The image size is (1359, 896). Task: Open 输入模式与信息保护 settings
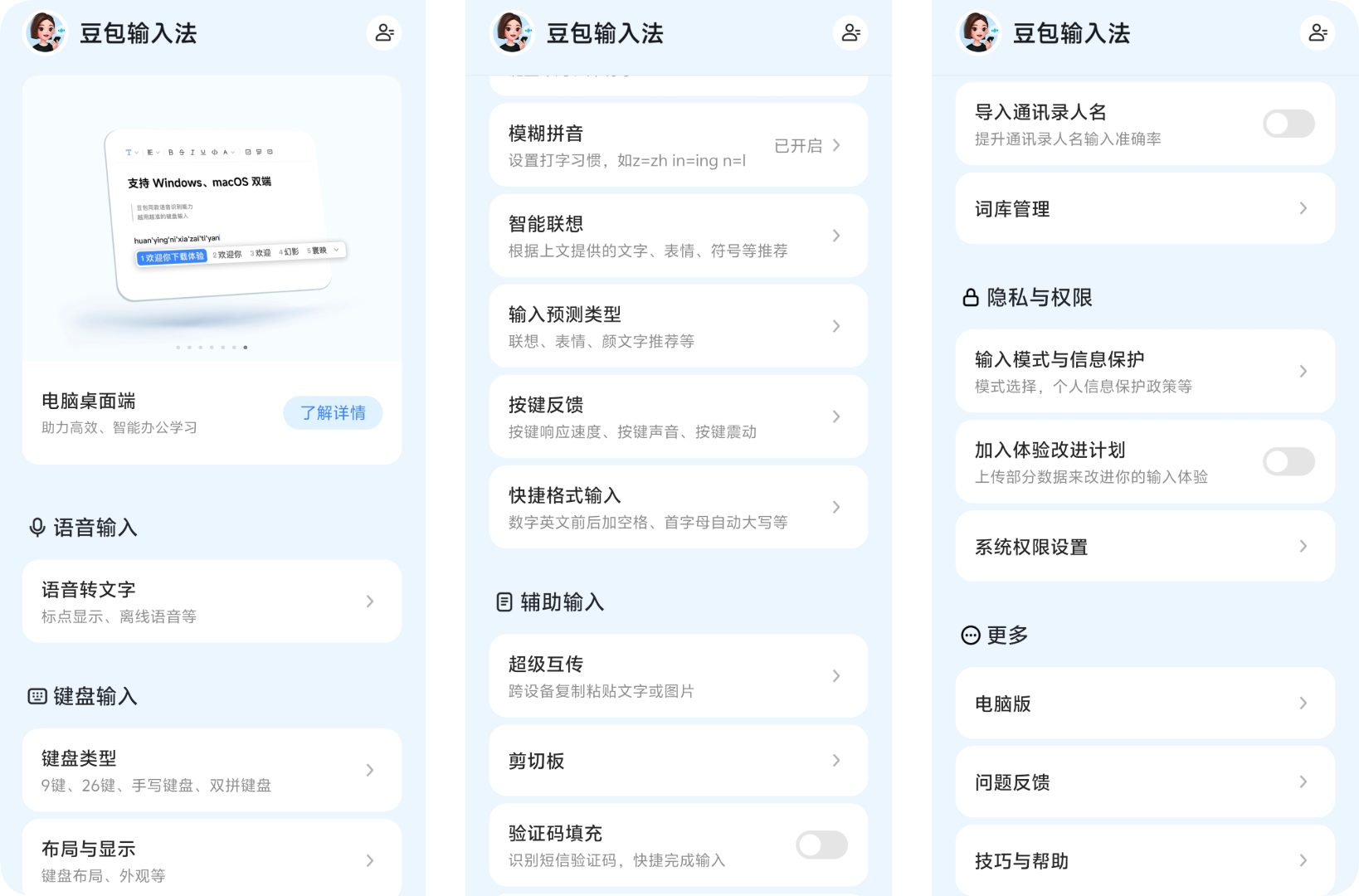[x=1145, y=371]
